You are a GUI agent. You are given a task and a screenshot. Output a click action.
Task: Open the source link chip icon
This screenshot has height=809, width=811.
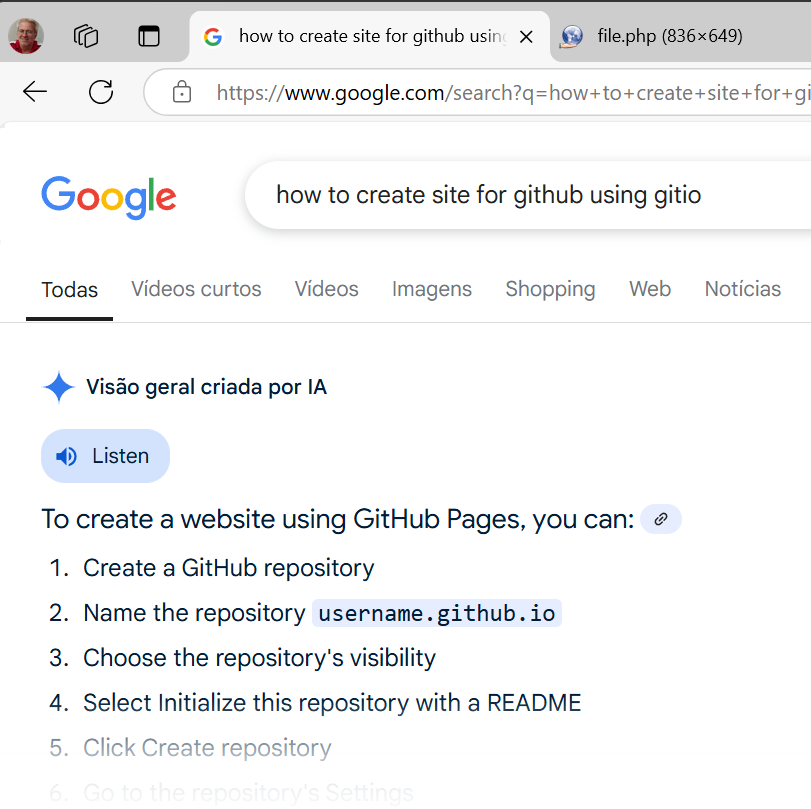pyautogui.click(x=660, y=519)
